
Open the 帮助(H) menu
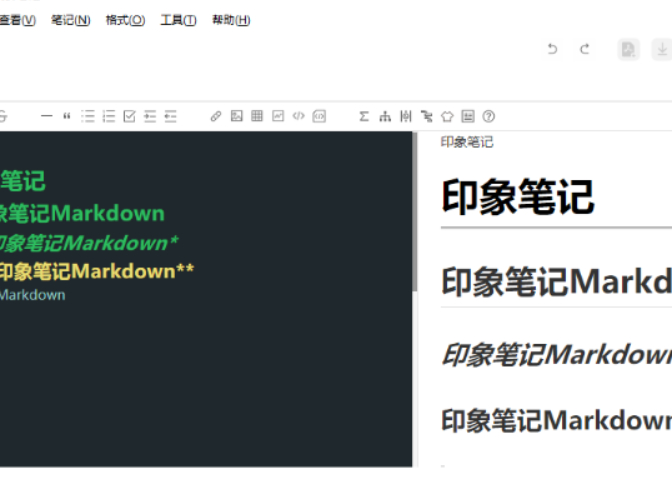(231, 20)
